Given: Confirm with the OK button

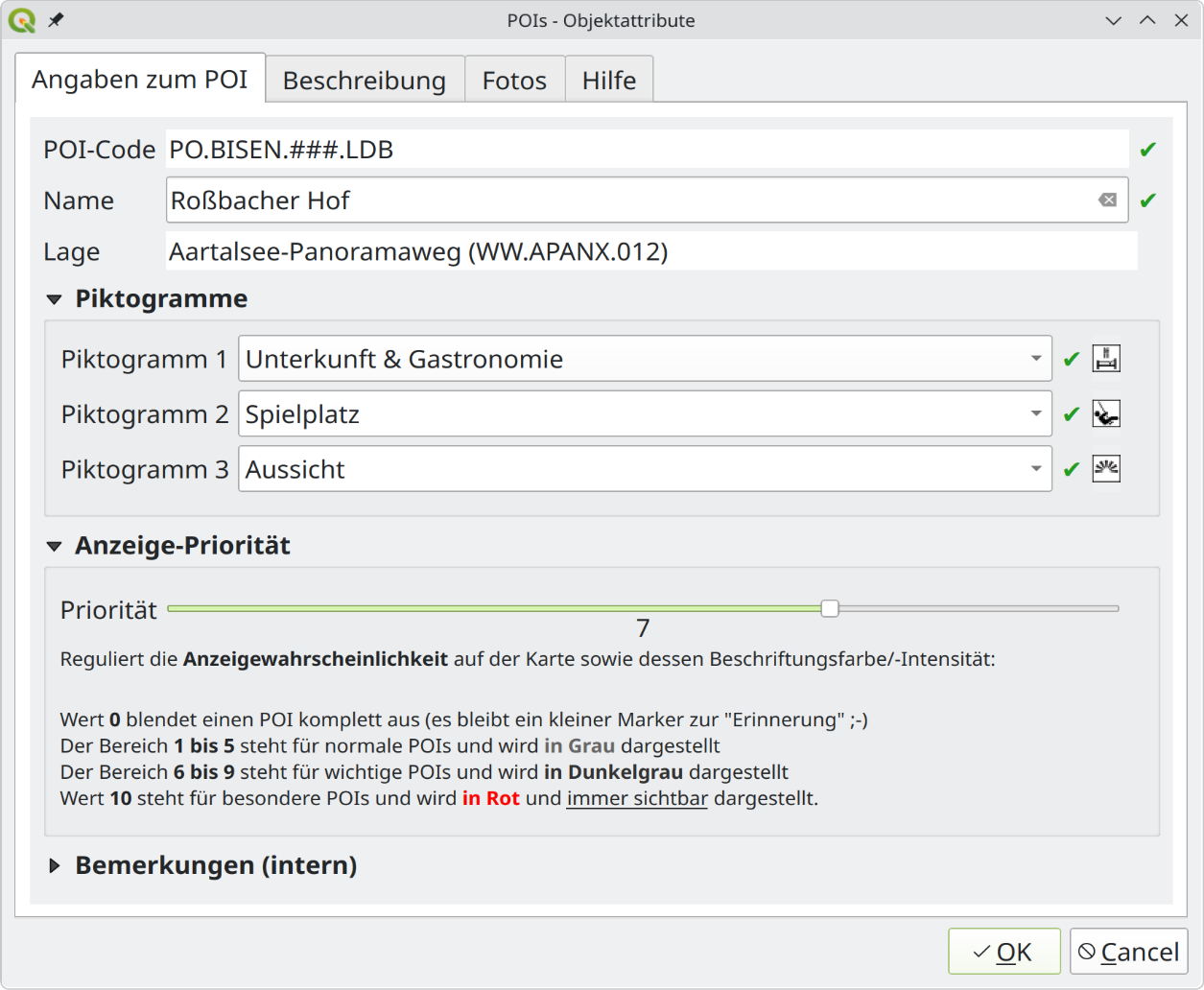Looking at the screenshot, I should [1004, 952].
